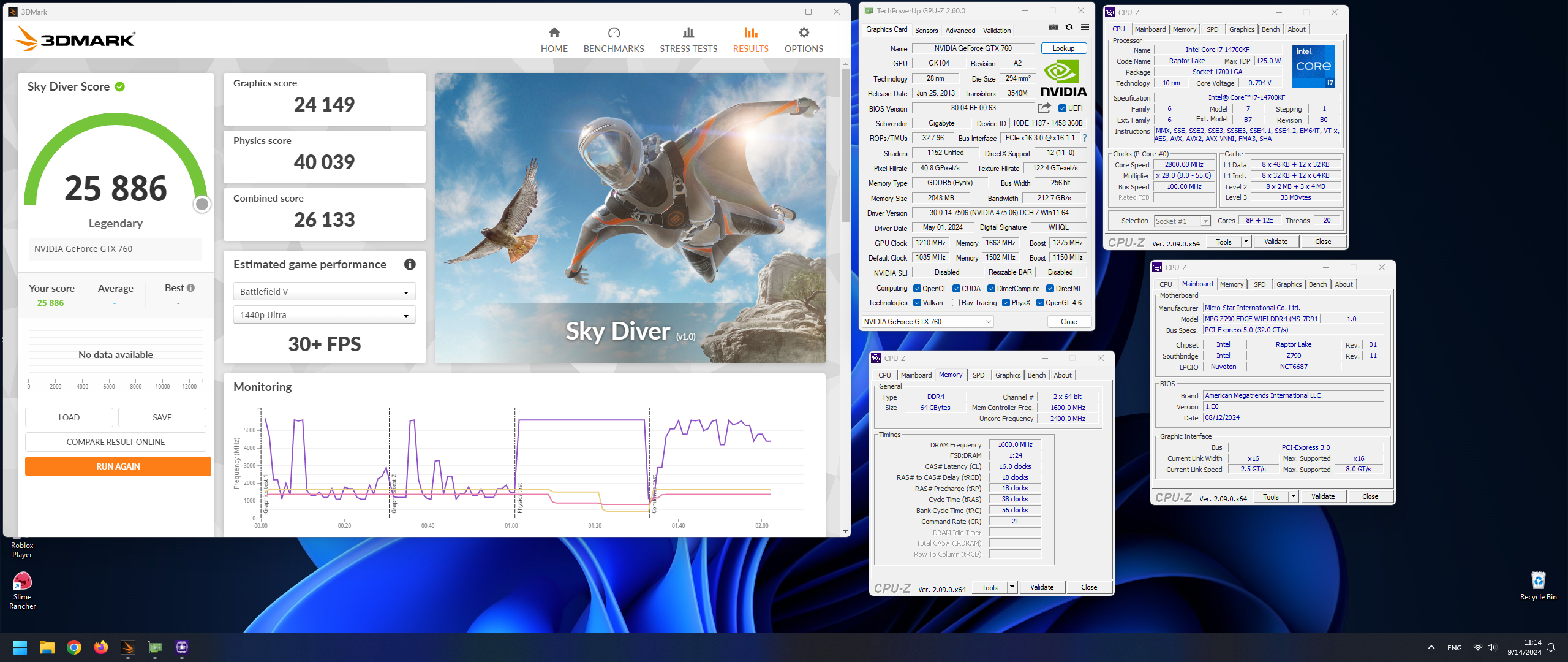
Task: Toggle the OpenCL checkbox in GPU-Z
Action: point(917,289)
